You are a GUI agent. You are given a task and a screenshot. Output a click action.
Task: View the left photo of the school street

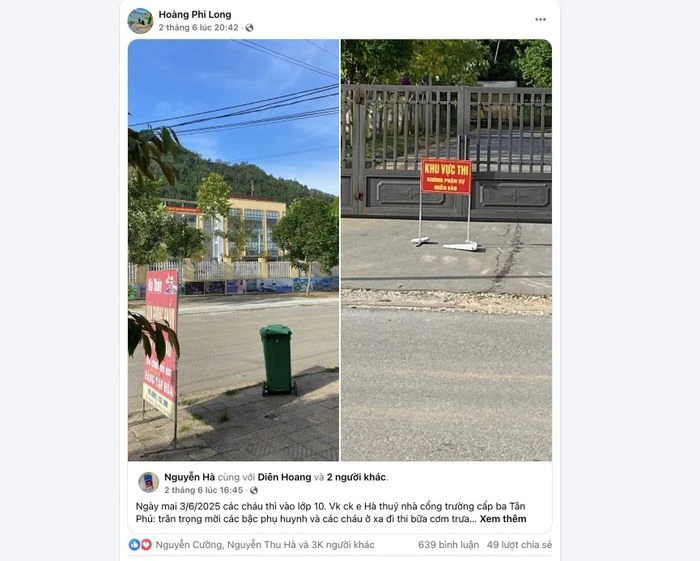click(x=233, y=250)
